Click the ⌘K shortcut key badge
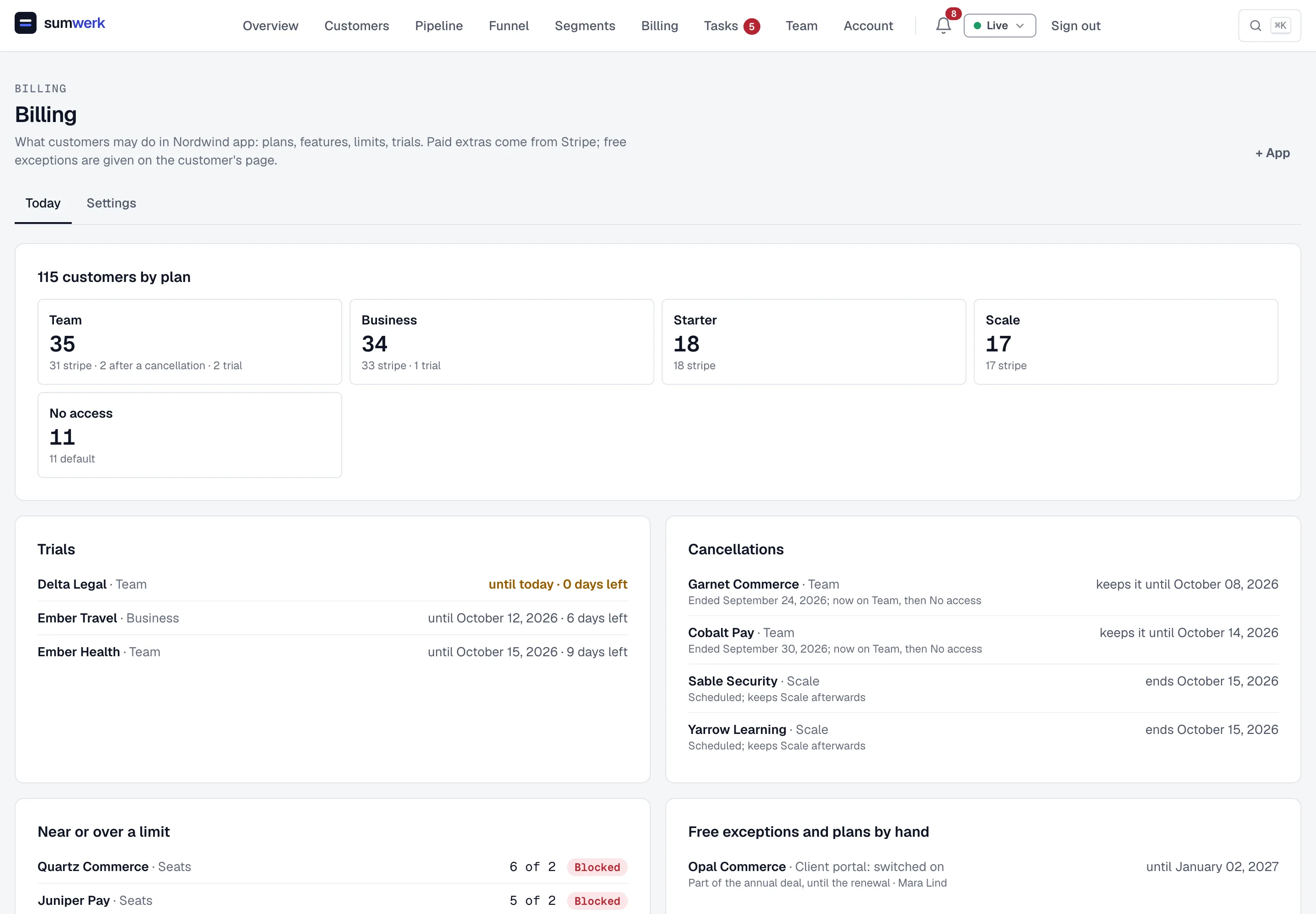The image size is (1316, 914). coord(1280,26)
